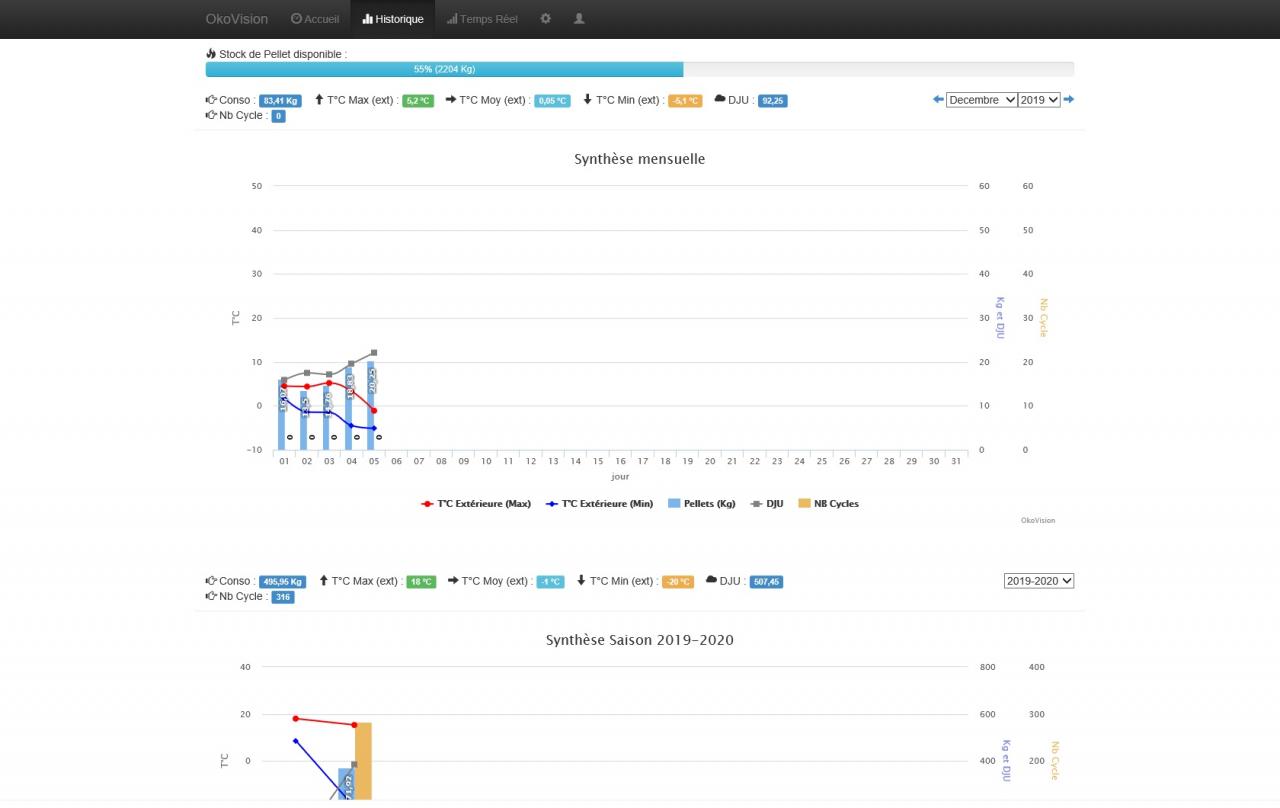Open the settings gear in navbar
The image size is (1280, 808).
[x=545, y=18]
